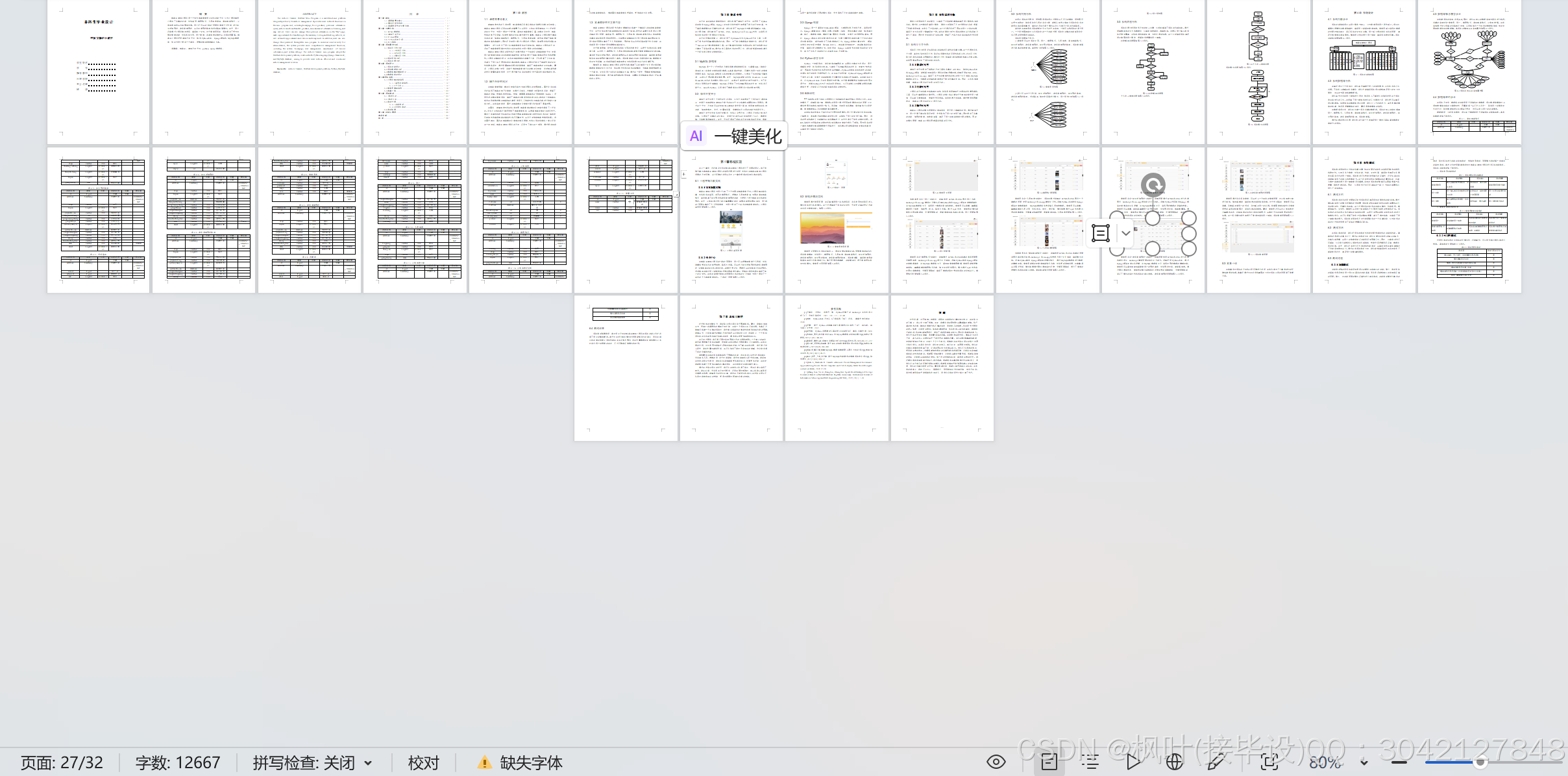Screen dimensions: 1568x776
Task: Click the reading mode play icon
Action: (1133, 762)
